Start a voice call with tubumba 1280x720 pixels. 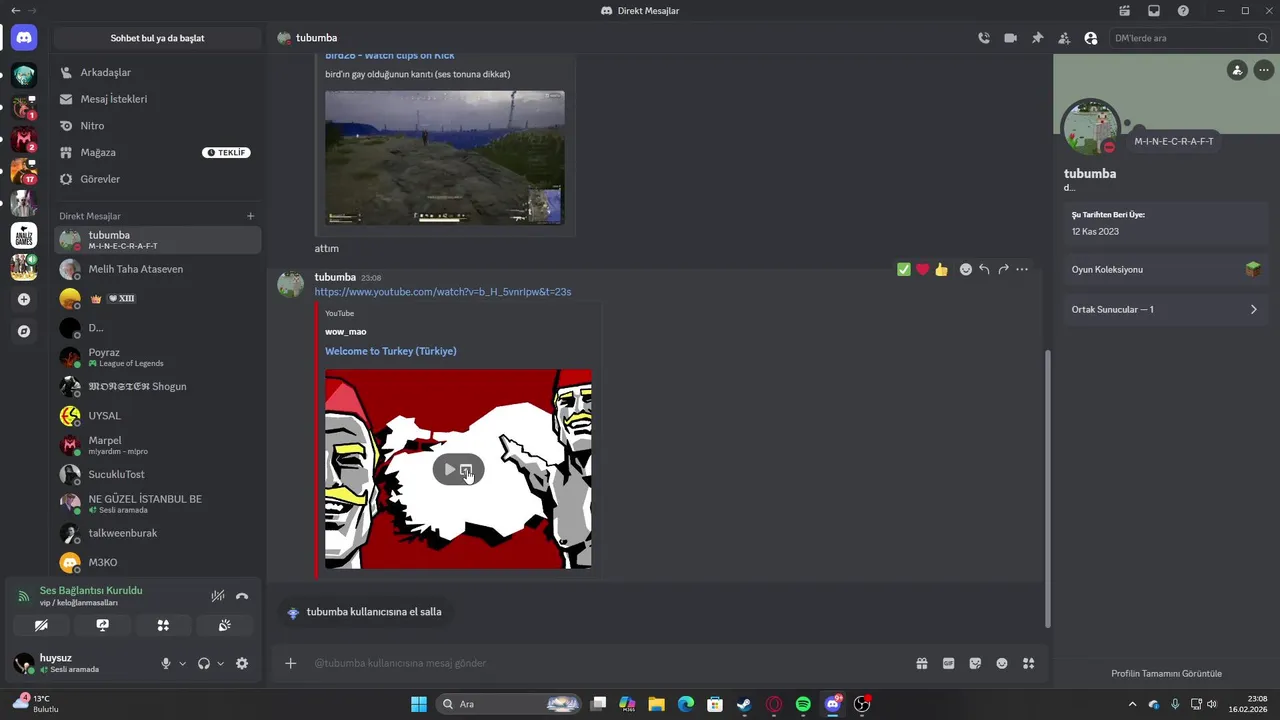point(984,38)
